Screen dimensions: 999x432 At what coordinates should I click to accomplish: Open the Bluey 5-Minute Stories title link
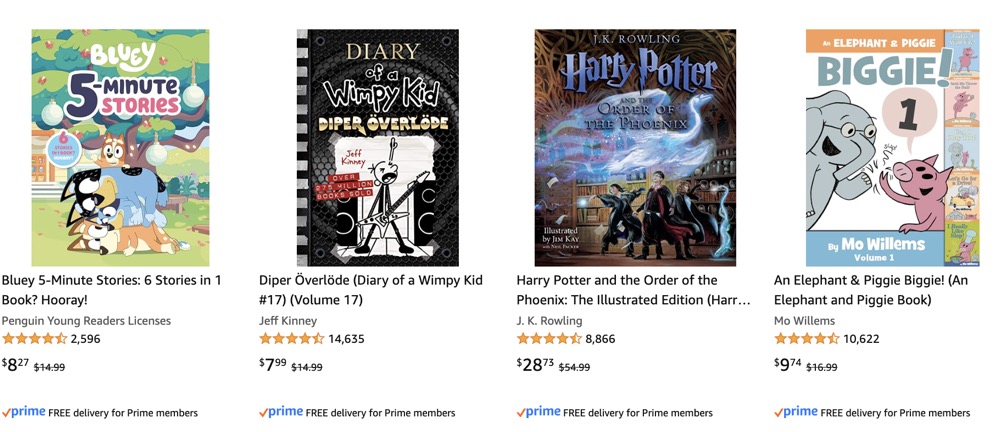coord(112,290)
